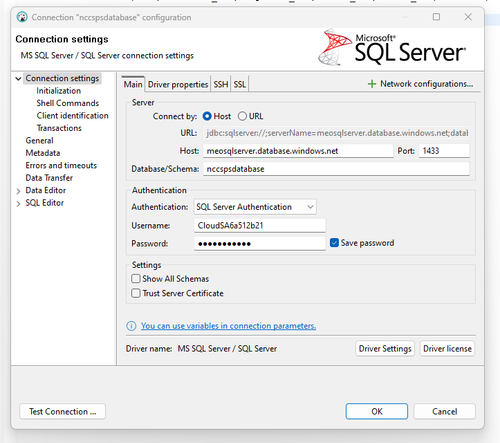This screenshot has width=500, height=443.
Task: Click the Driver license button
Action: coord(447,349)
